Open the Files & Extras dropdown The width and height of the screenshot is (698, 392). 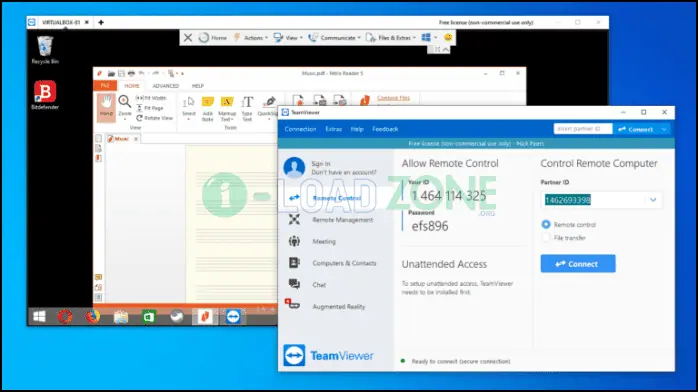[x=391, y=38]
